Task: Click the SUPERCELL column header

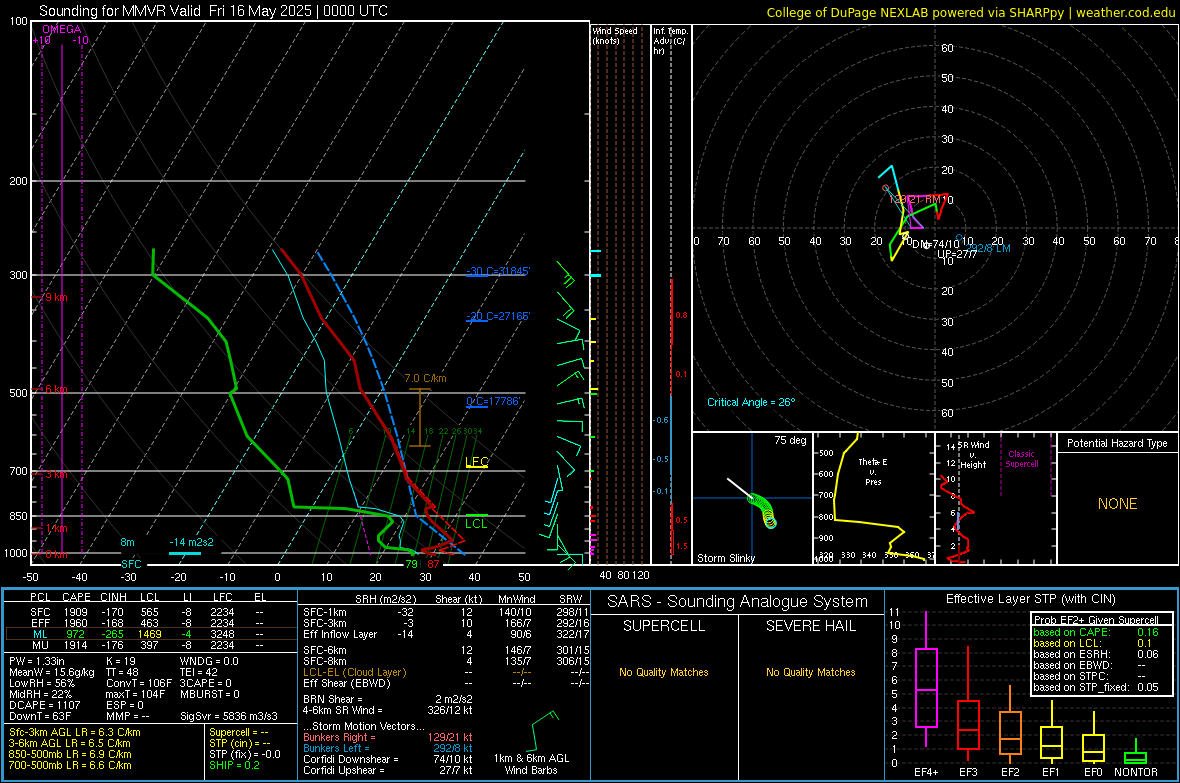Action: (x=664, y=626)
